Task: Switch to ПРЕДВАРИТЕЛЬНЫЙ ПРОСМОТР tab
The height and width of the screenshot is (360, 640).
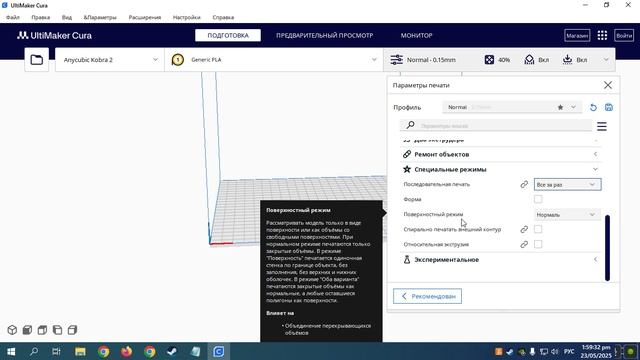Action: pos(324,36)
